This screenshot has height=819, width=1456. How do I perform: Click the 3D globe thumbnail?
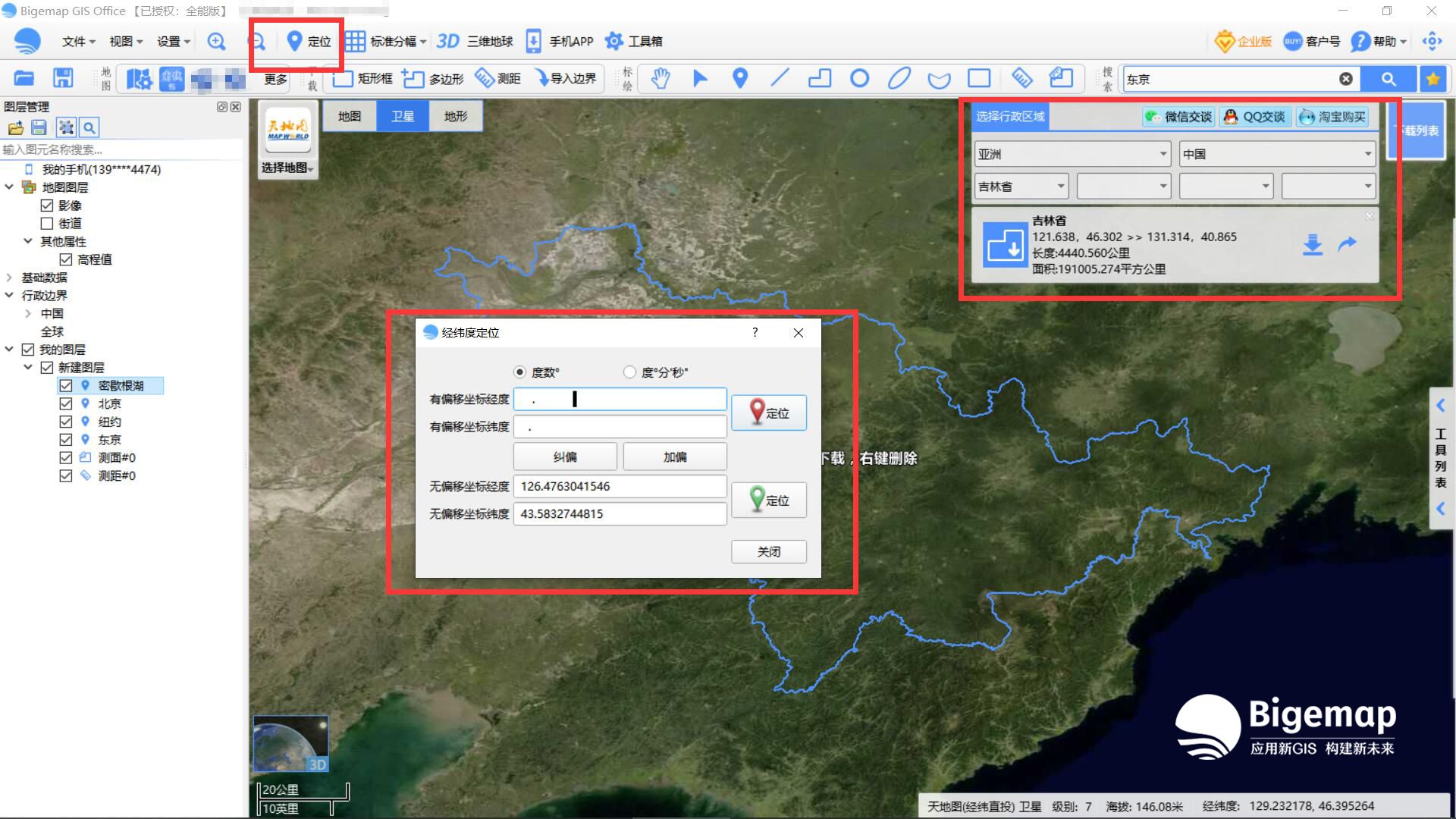pyautogui.click(x=290, y=744)
